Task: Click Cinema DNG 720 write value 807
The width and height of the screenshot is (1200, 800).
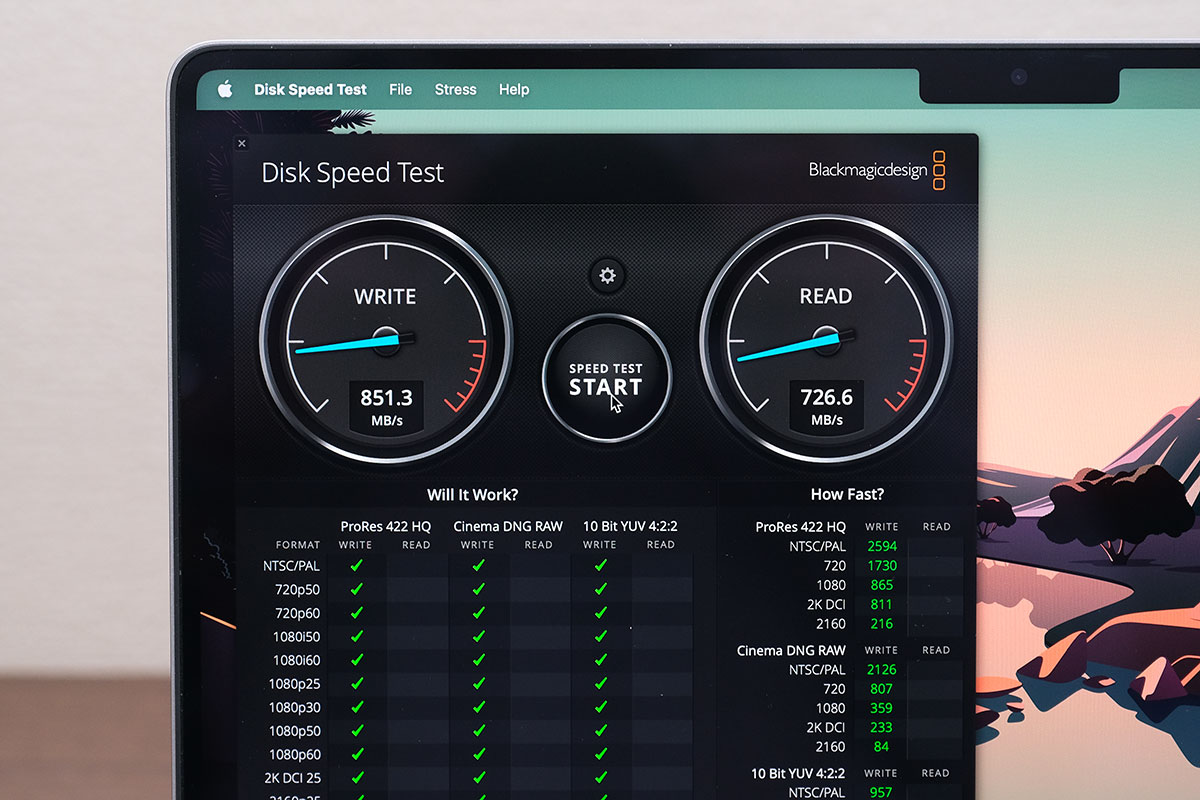Action: click(882, 688)
